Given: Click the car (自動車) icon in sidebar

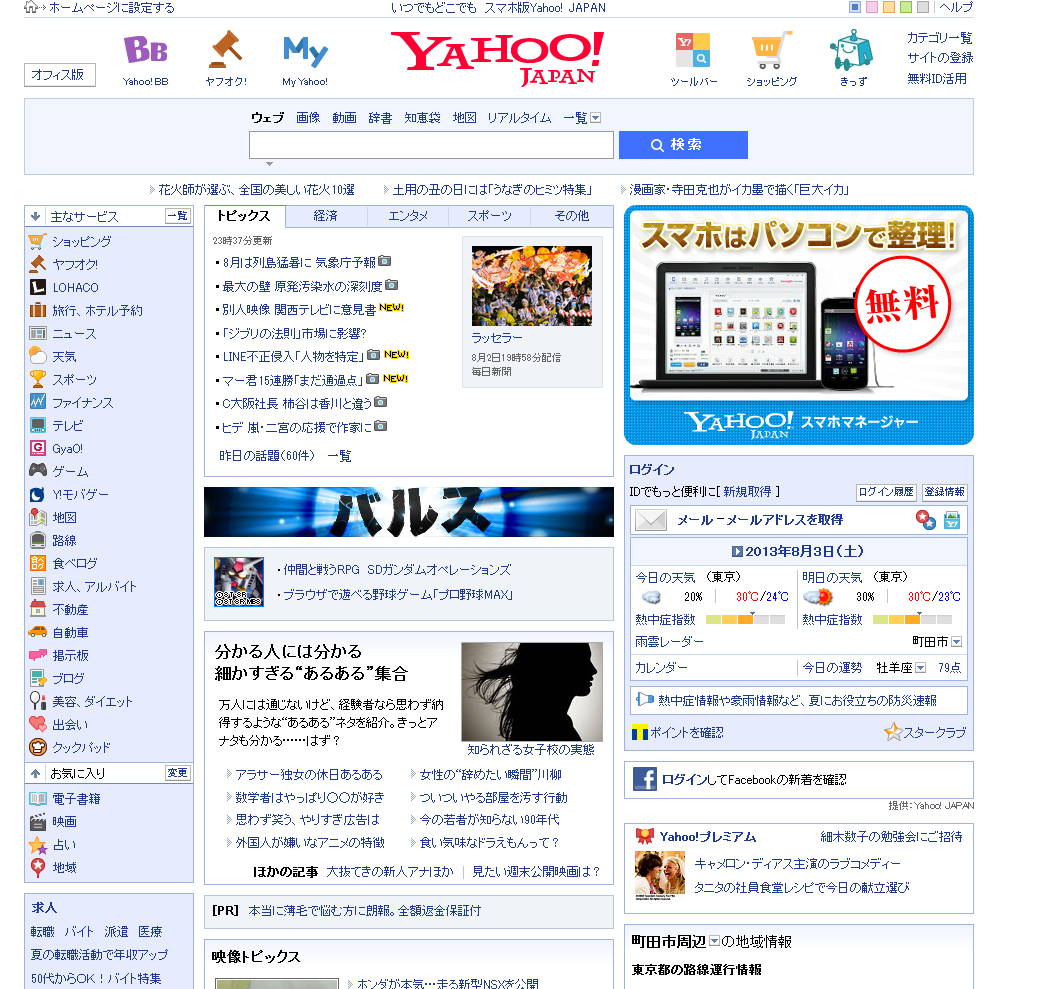Looking at the screenshot, I should tap(38, 632).
